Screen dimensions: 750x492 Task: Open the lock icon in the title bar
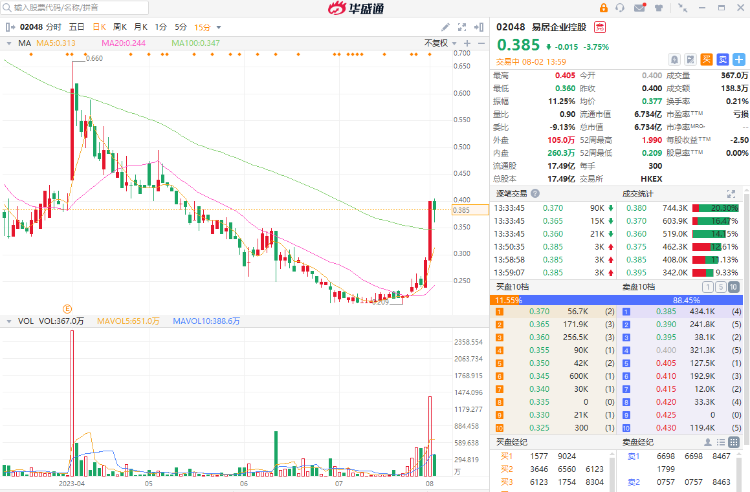[604, 8]
